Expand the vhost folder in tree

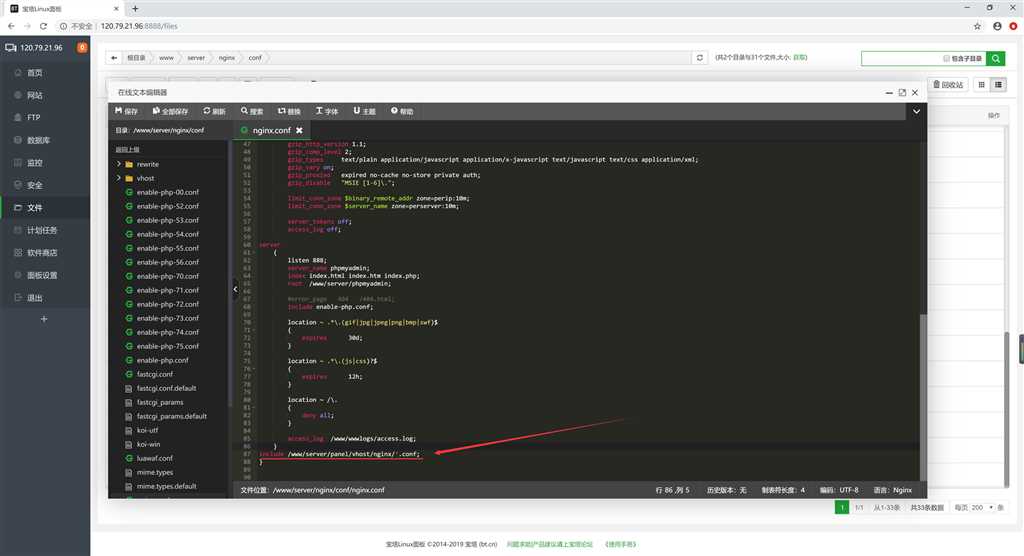pos(119,178)
